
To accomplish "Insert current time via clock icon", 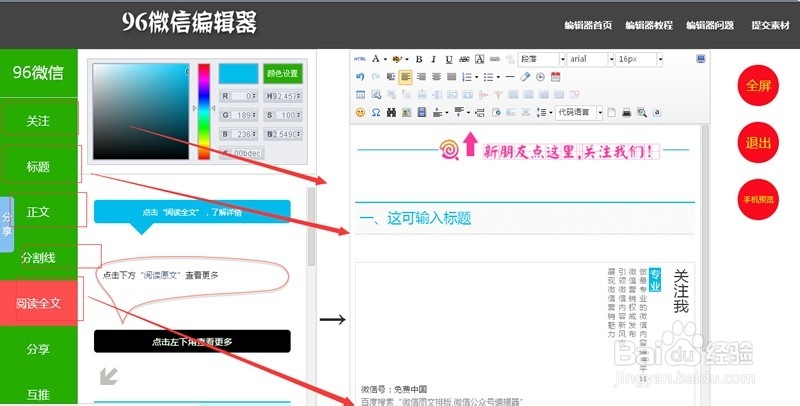I will click(540, 77).
